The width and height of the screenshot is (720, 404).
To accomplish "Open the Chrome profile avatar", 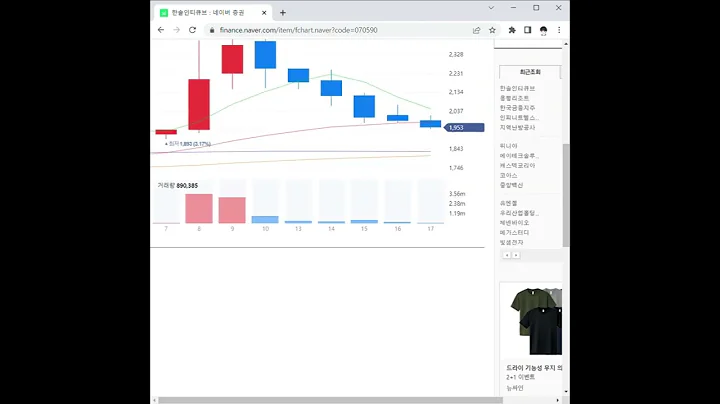I will point(543,30).
